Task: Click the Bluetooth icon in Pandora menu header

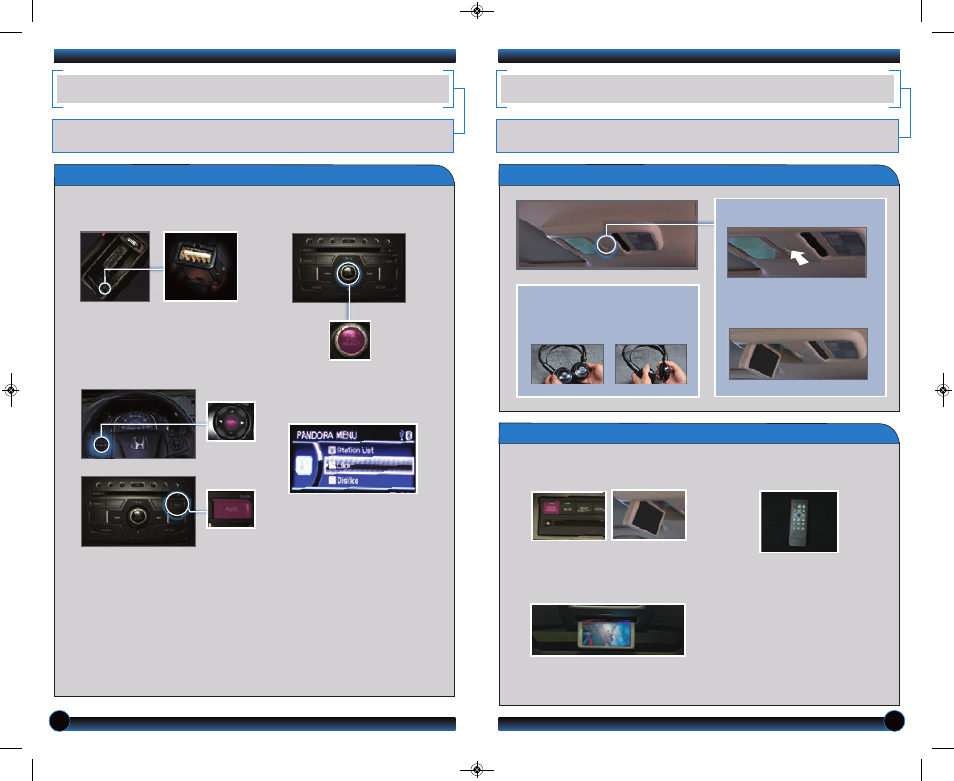Action: click(409, 435)
